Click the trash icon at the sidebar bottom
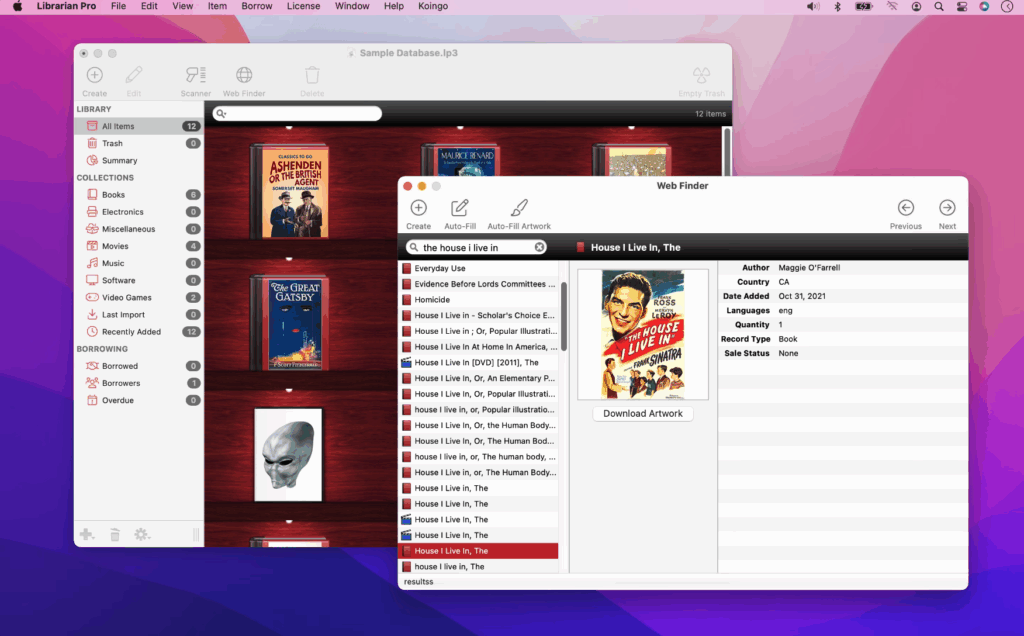1024x636 pixels. pos(114,534)
